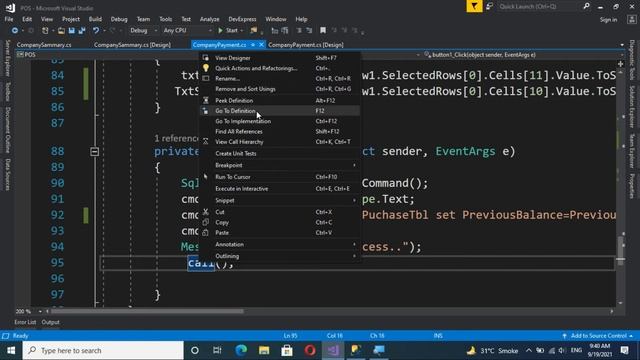Click the Navigate Backward toolbar icon
640x360 pixels.
[15, 31]
